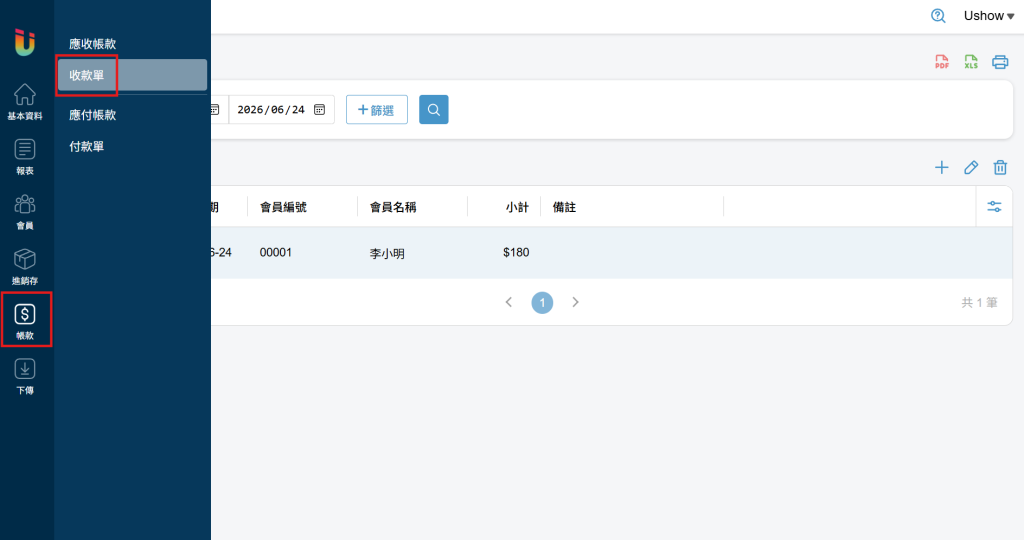This screenshot has height=540, width=1024.
Task: Open the 進銷存 inventory section
Action: tap(25, 267)
